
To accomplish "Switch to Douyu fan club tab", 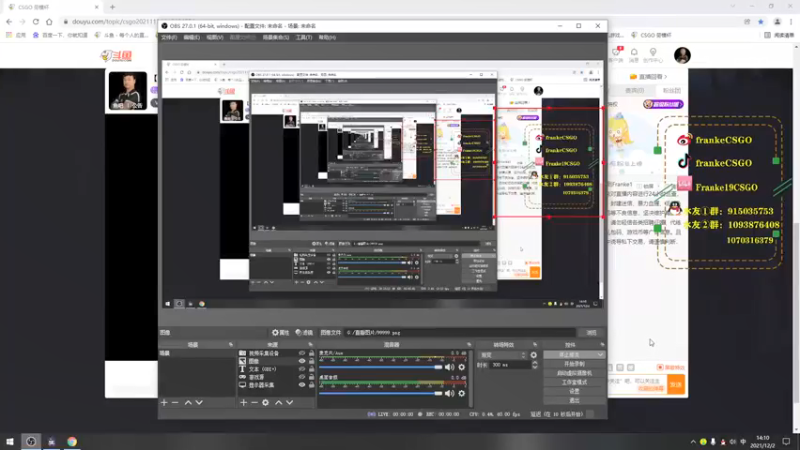I will [x=671, y=90].
